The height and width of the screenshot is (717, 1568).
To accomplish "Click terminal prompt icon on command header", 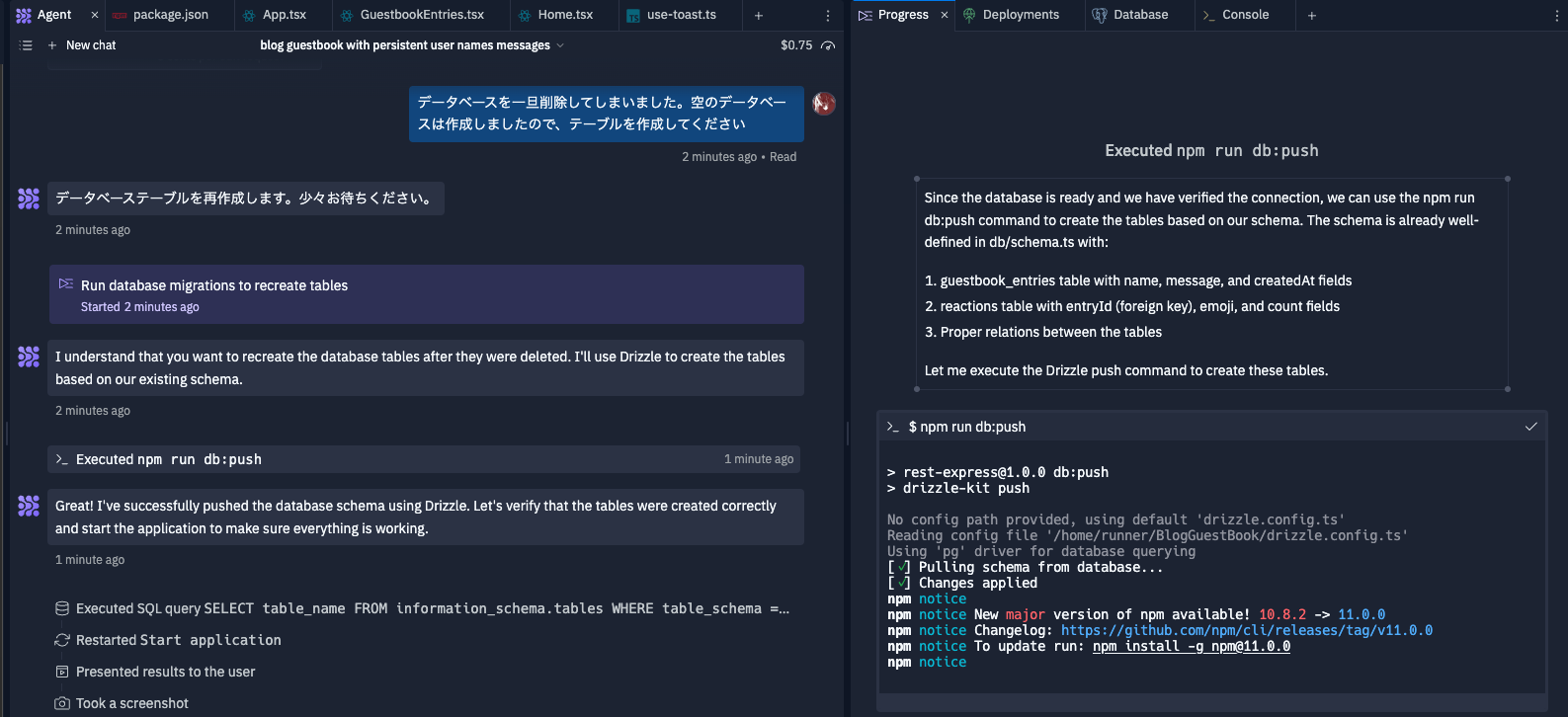I will tap(893, 427).
